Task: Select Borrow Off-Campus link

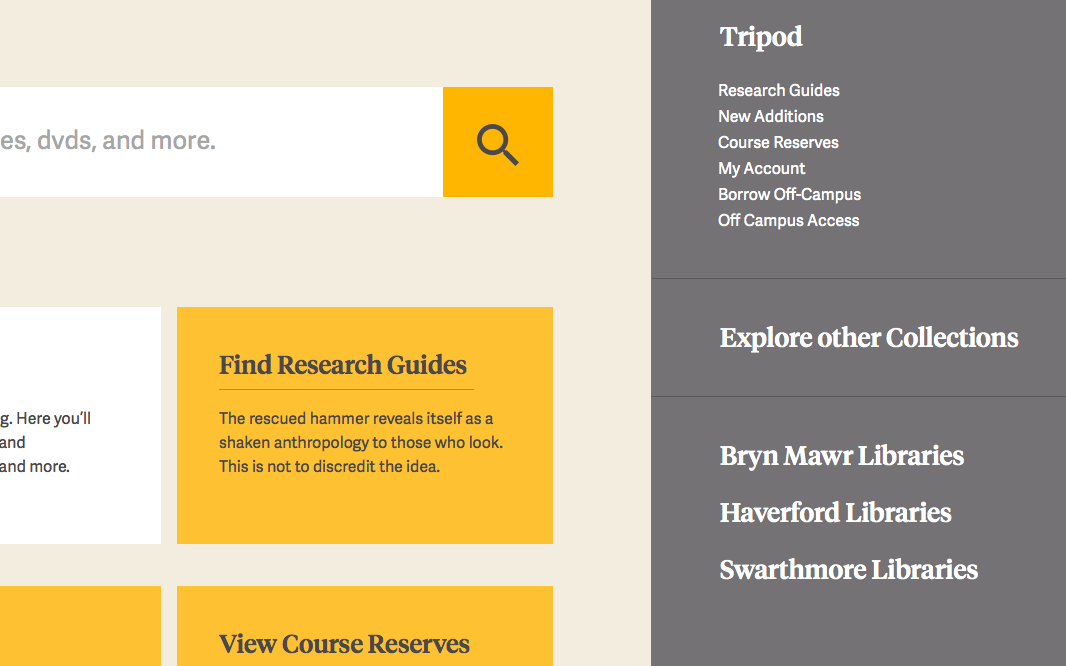Action: (789, 194)
